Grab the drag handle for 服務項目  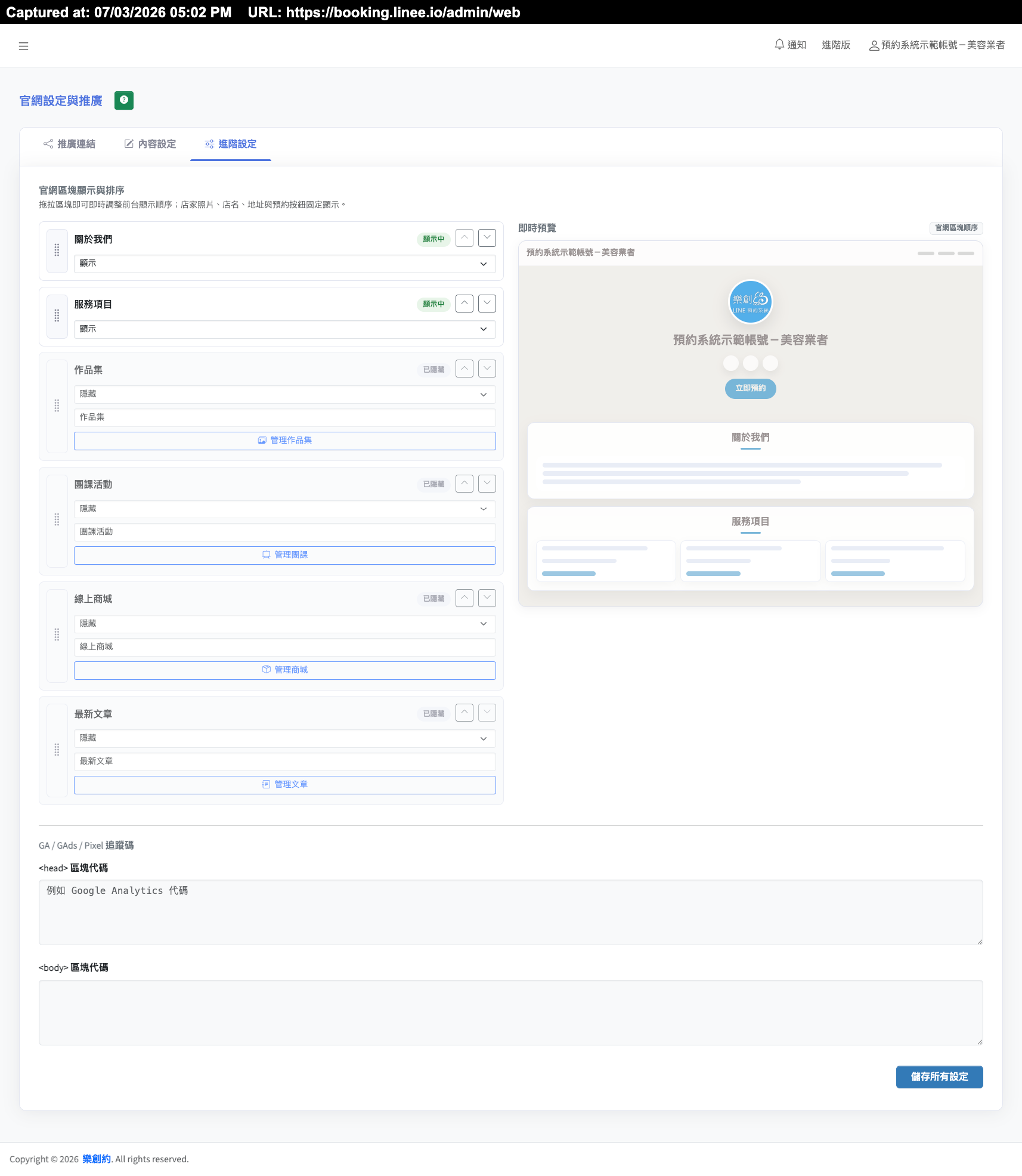pyautogui.click(x=57, y=316)
